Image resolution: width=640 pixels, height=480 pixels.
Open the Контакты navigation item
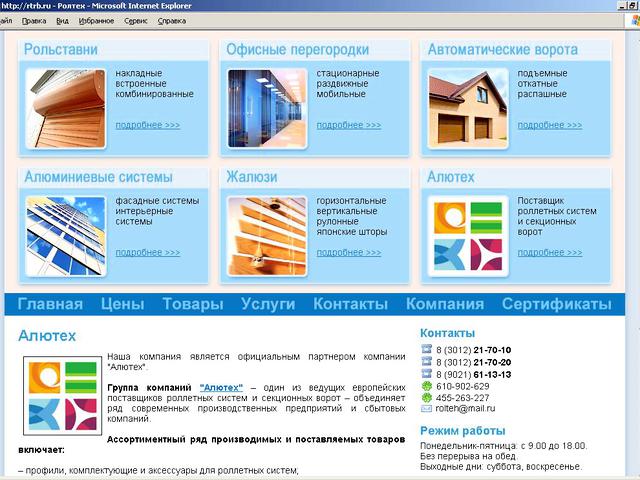(x=351, y=304)
